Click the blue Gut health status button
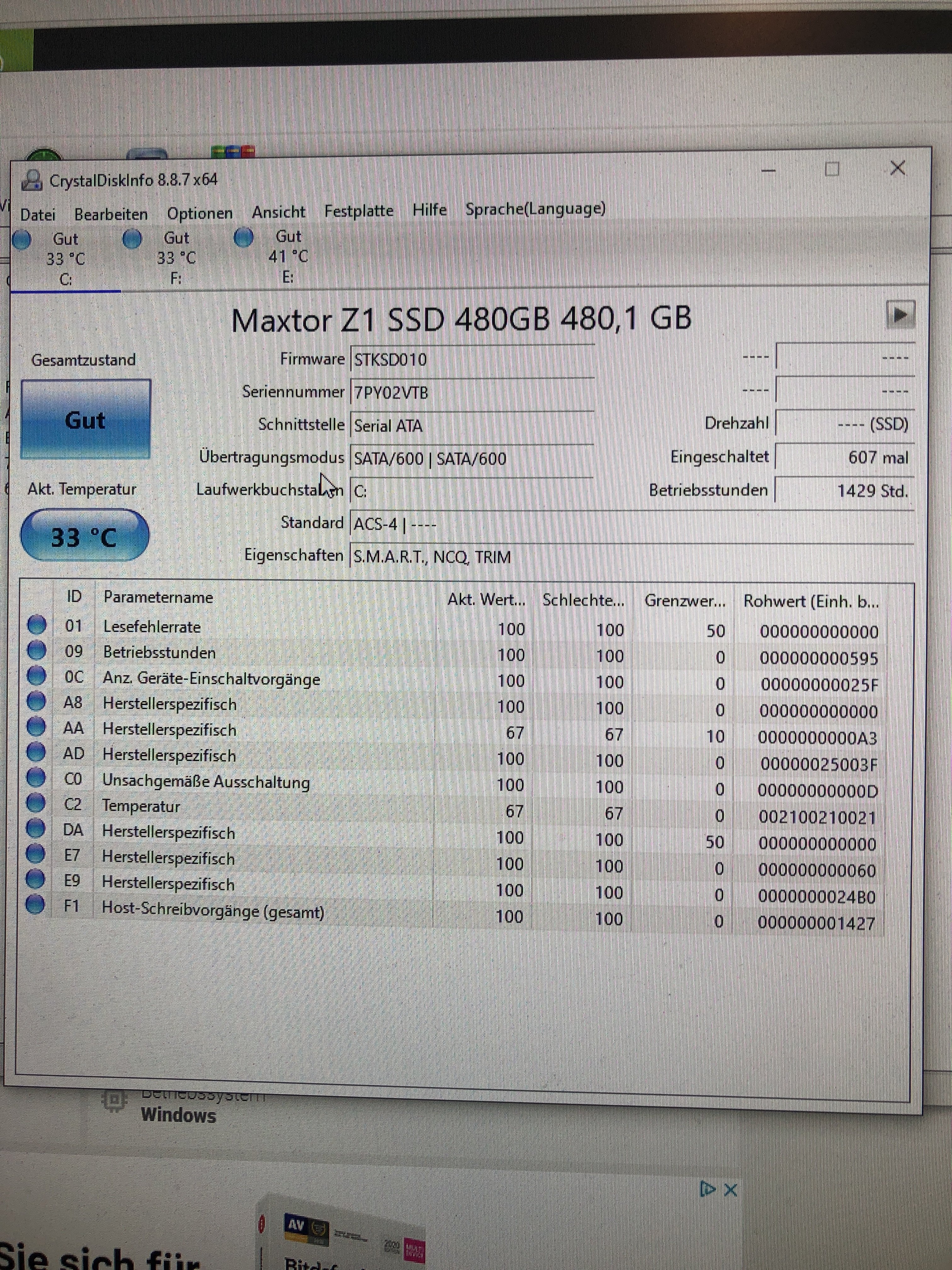Image resolution: width=952 pixels, height=1270 pixels. tap(86, 420)
